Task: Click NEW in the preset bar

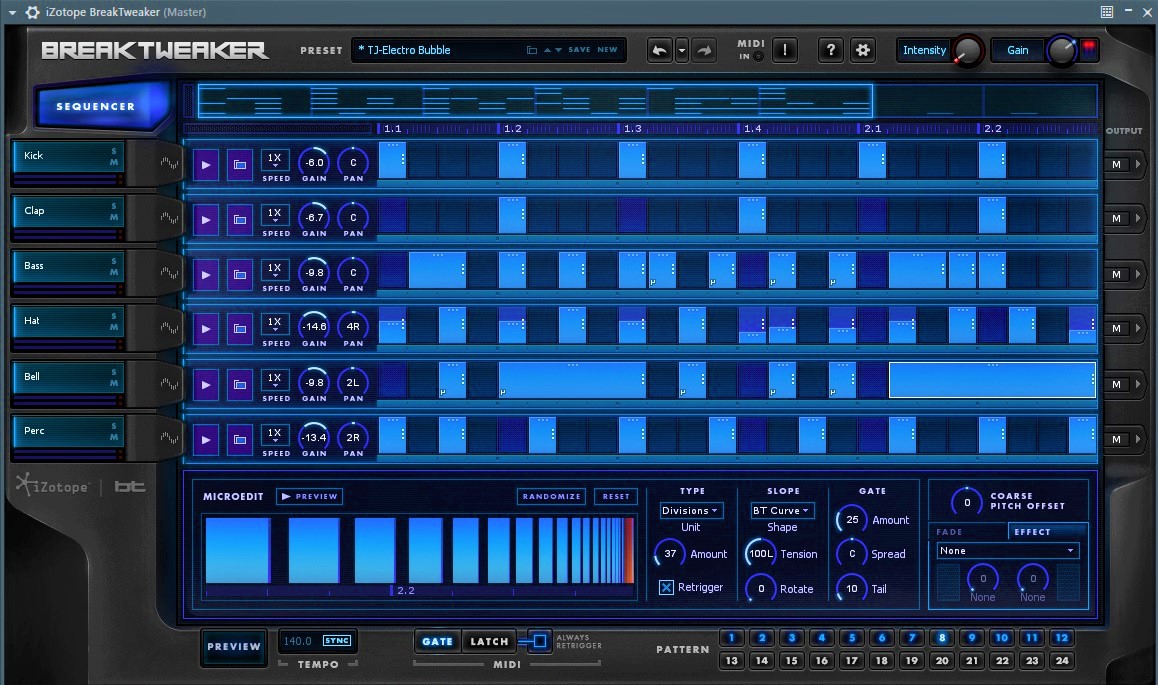Action: coord(607,50)
